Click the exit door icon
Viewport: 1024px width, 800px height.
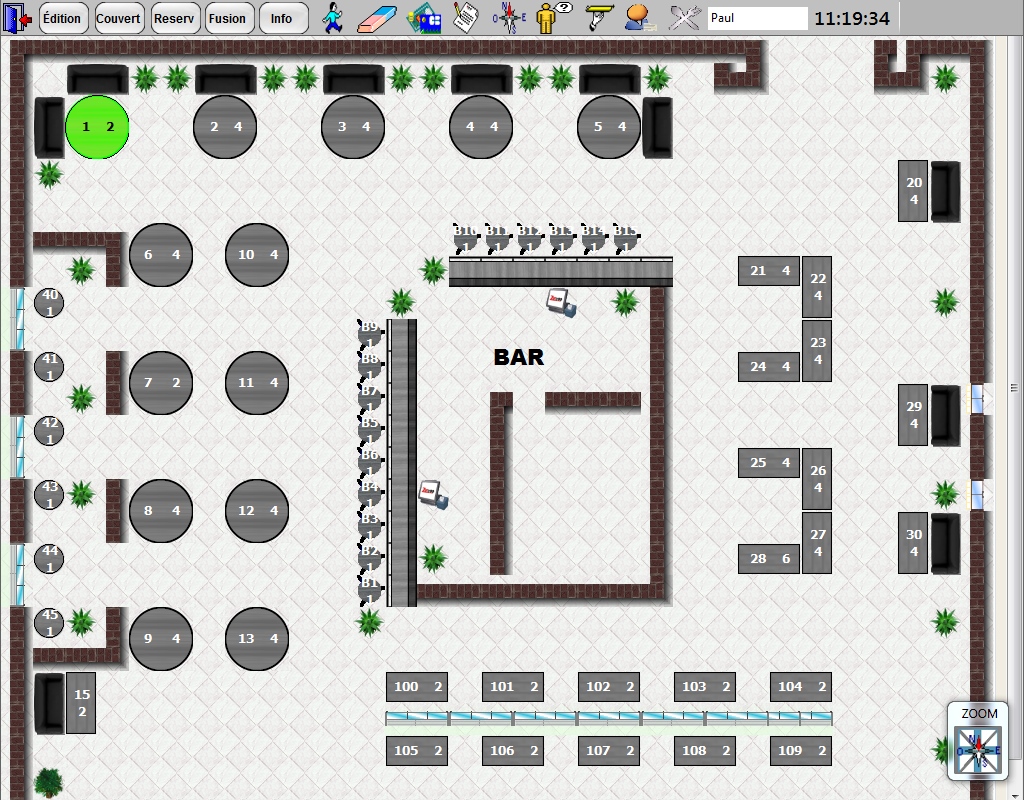(x=18, y=17)
